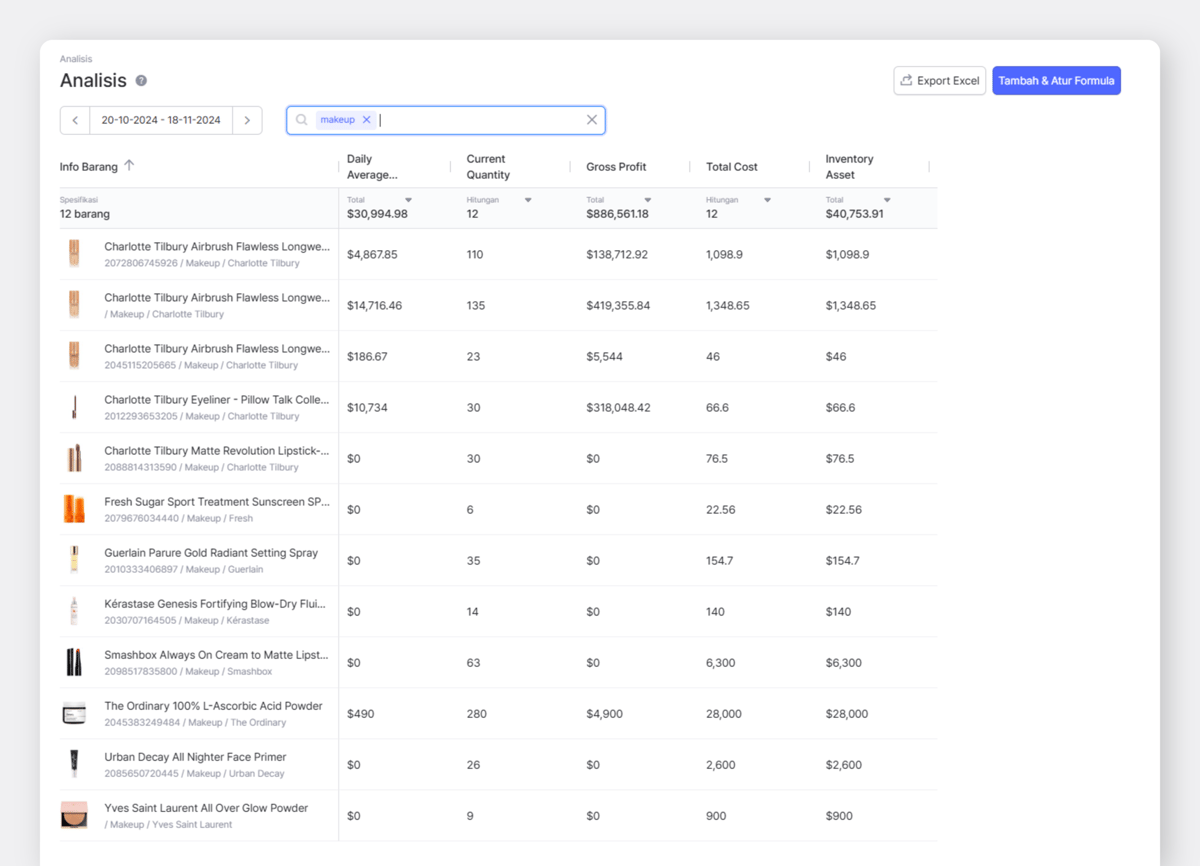Open Gross Profit total aggregation dropdown
The image size is (1200, 866).
click(x=648, y=200)
